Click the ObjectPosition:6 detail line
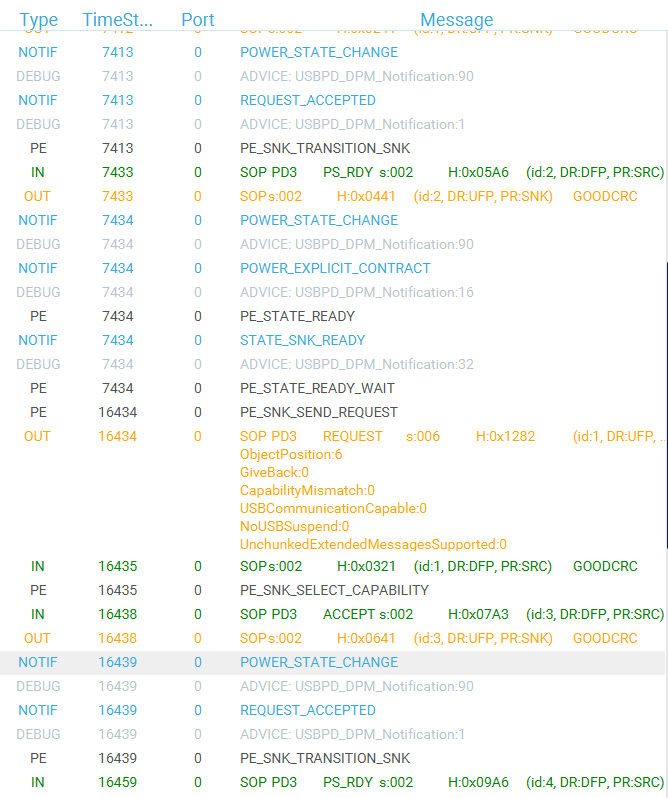Image resolution: width=668 pixels, height=798 pixels. (x=291, y=454)
